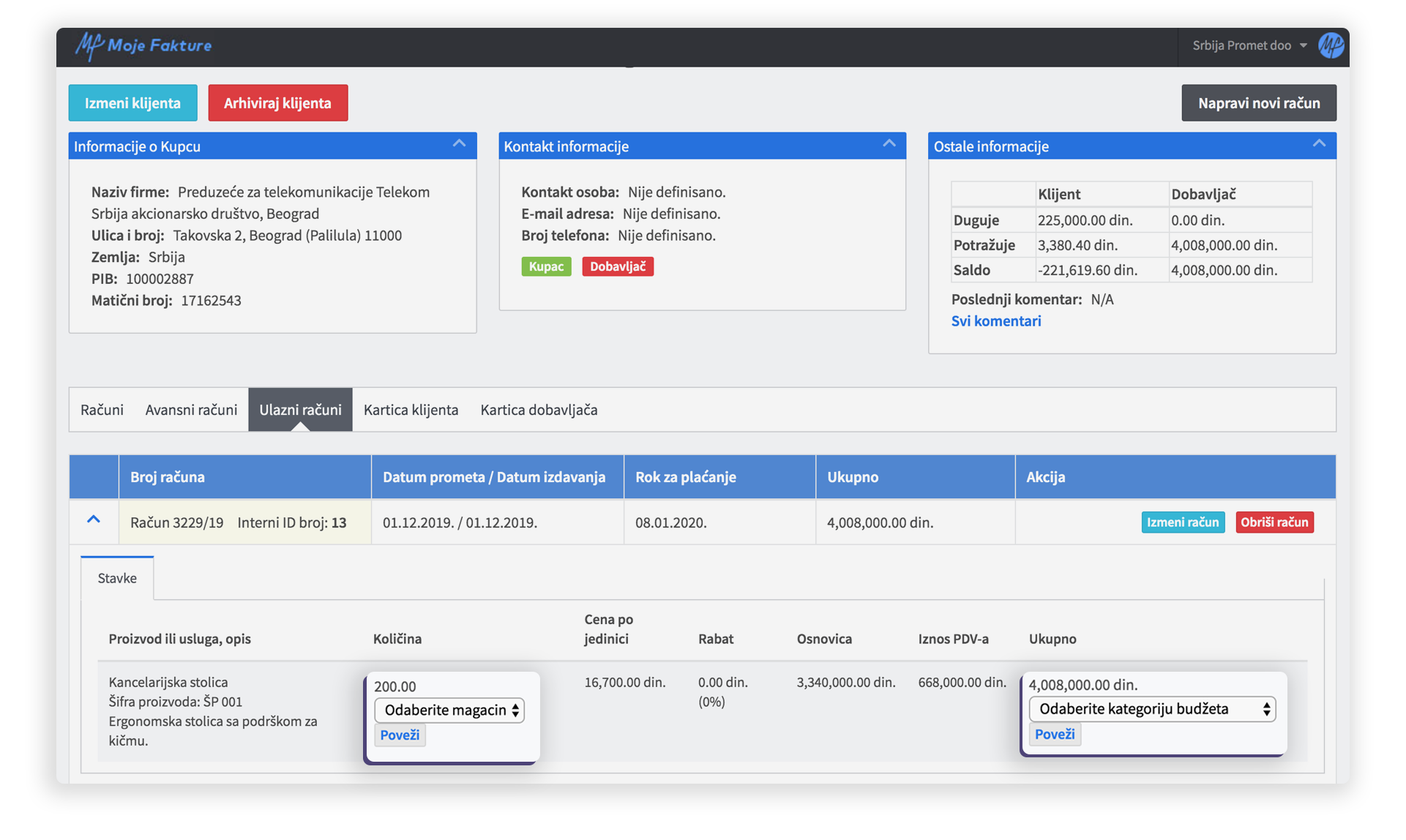Collapse the Račun 3229/19 row chevron
Image resolution: width=1406 pixels, height=840 pixels.
(94, 520)
